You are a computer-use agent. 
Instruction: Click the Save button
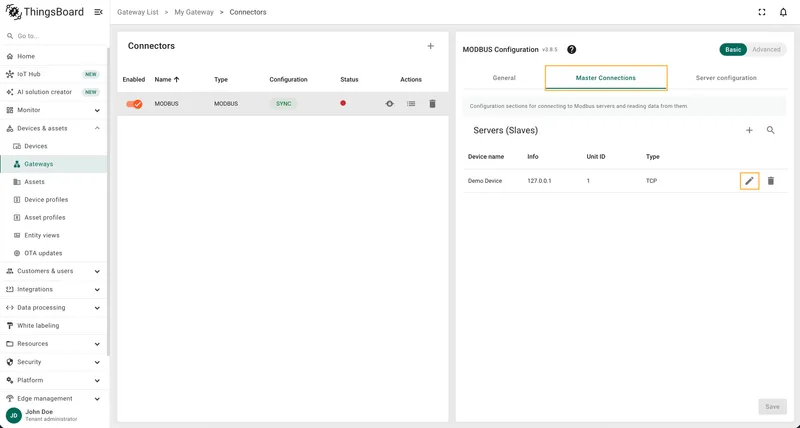point(772,407)
